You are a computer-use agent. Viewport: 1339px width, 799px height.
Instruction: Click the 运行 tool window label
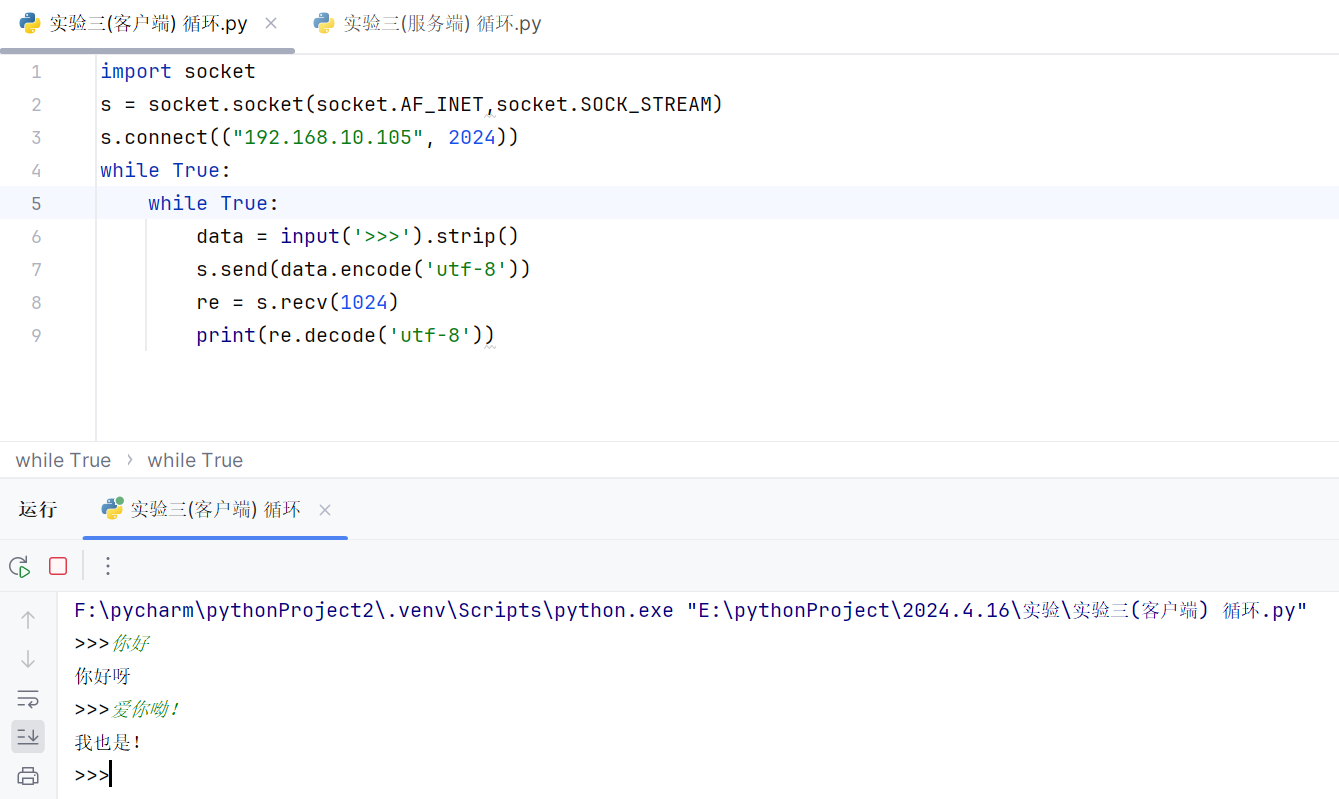point(38,510)
